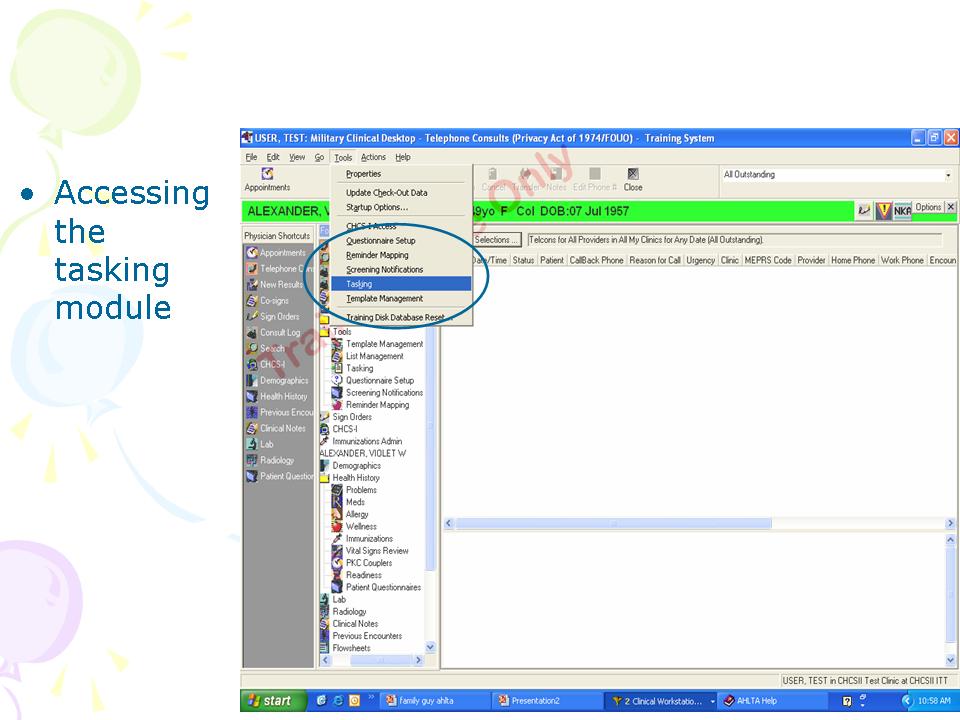Choose Questionnaire Setup in the Tools dropdown menu
This screenshot has height=720, width=960.
(x=380, y=241)
